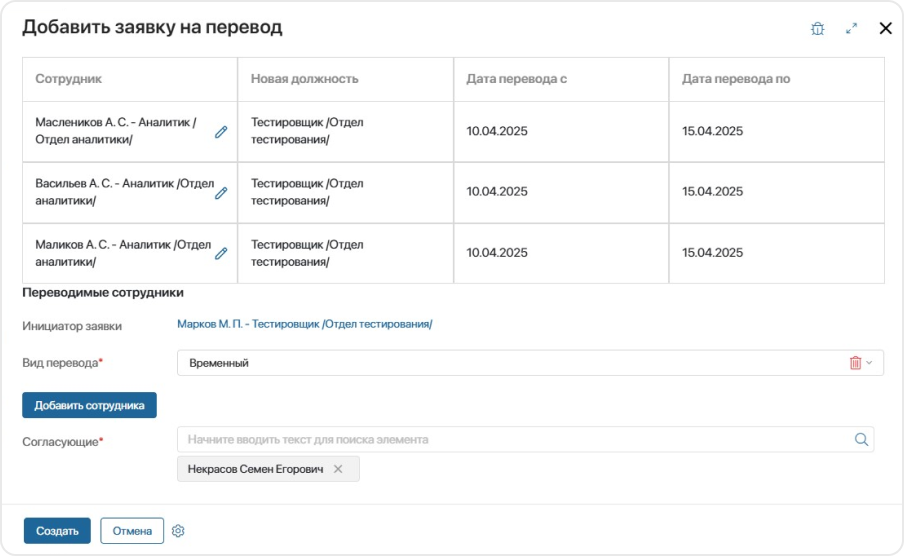Viewport: 904px width, 556px height.
Task: Edit the Маликов А. С. employee row
Action: click(221, 254)
